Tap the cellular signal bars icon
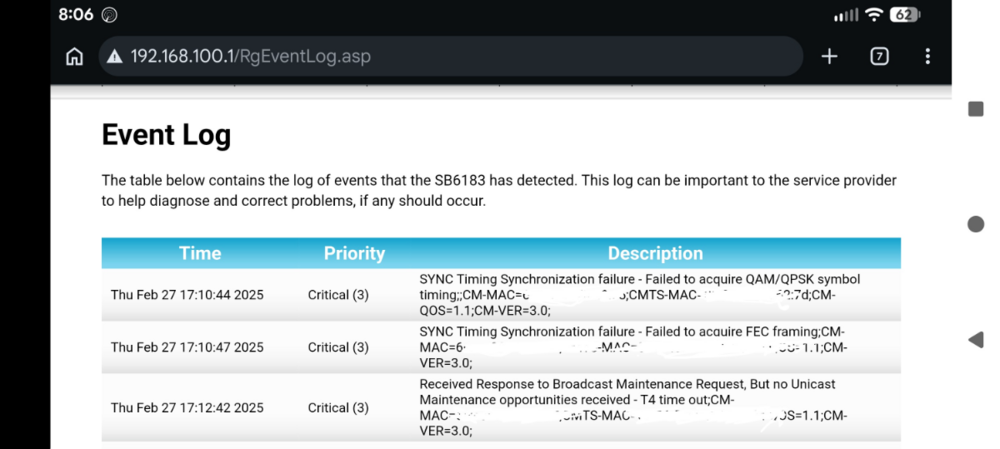Screen dimensions: 1000x449 click(846, 14)
